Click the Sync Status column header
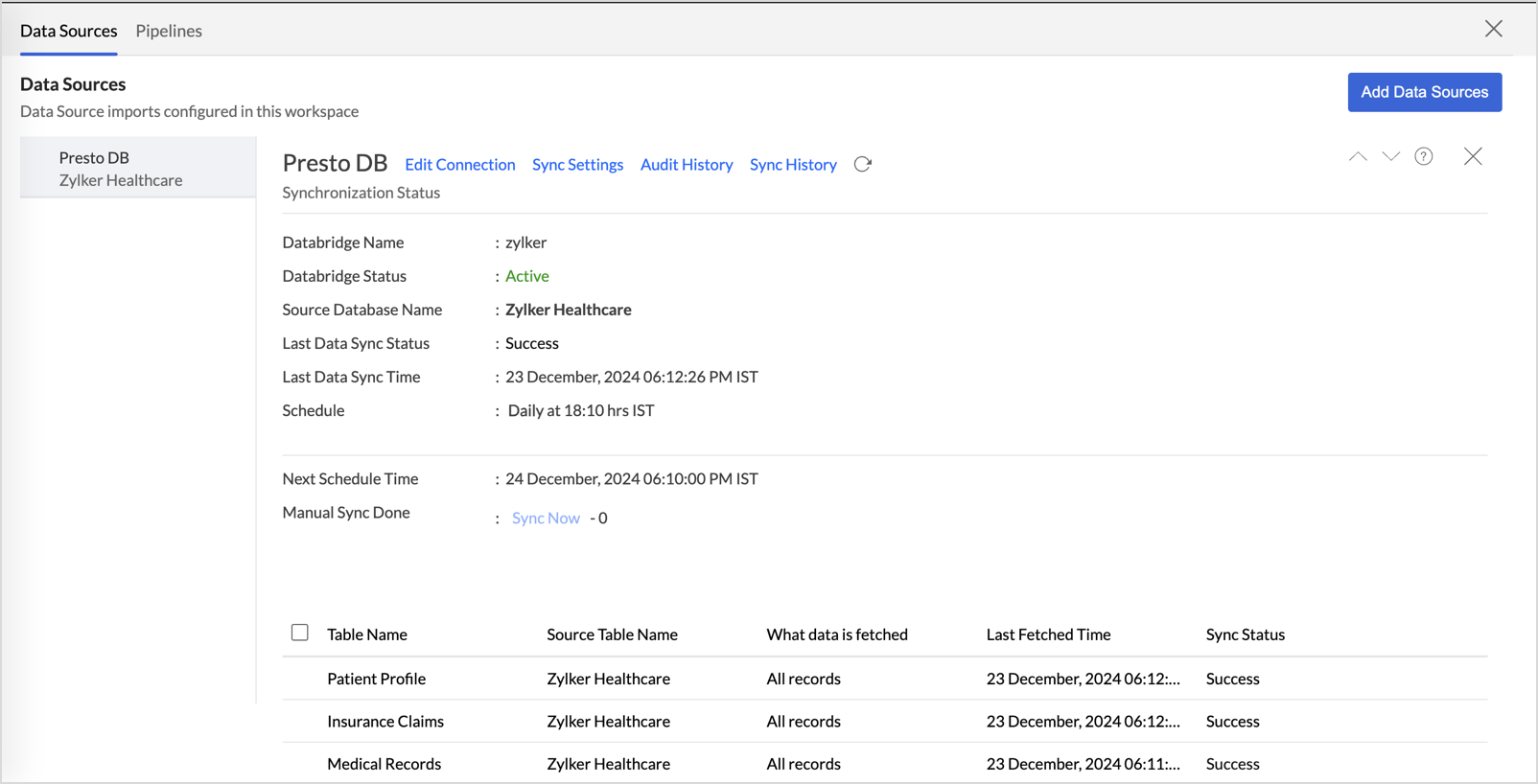 tap(1246, 634)
